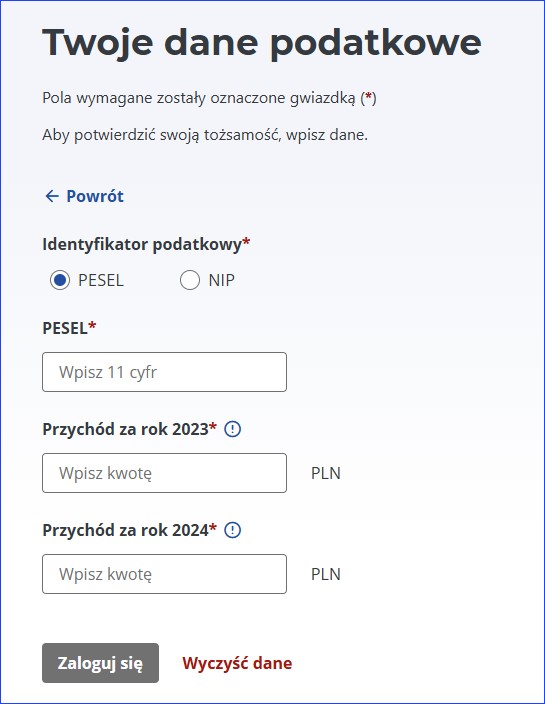
Task: Click the PLN unit beside 2024 field
Action: tap(326, 574)
